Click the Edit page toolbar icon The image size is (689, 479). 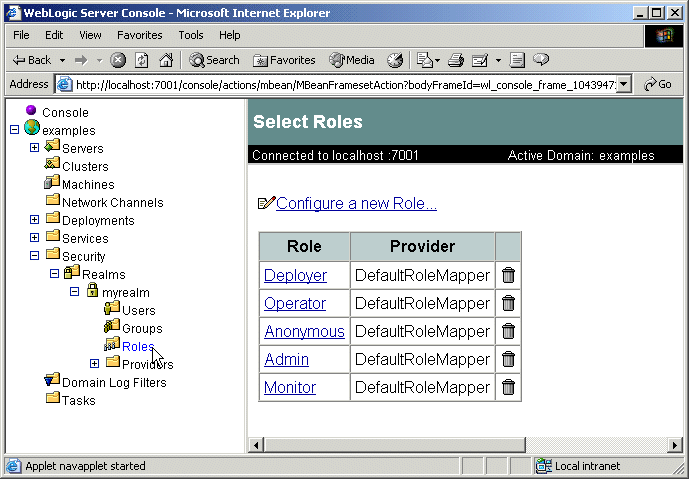point(480,60)
